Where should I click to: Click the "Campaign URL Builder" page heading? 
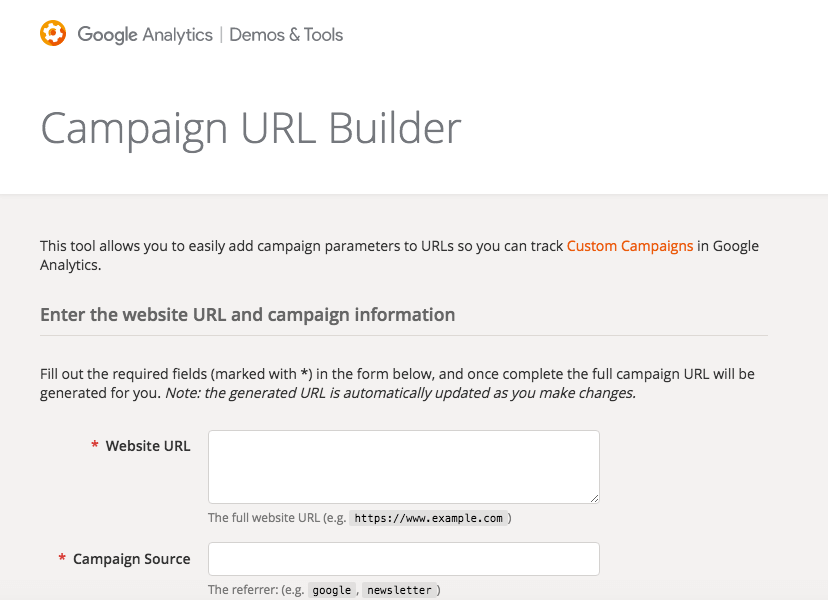point(249,128)
